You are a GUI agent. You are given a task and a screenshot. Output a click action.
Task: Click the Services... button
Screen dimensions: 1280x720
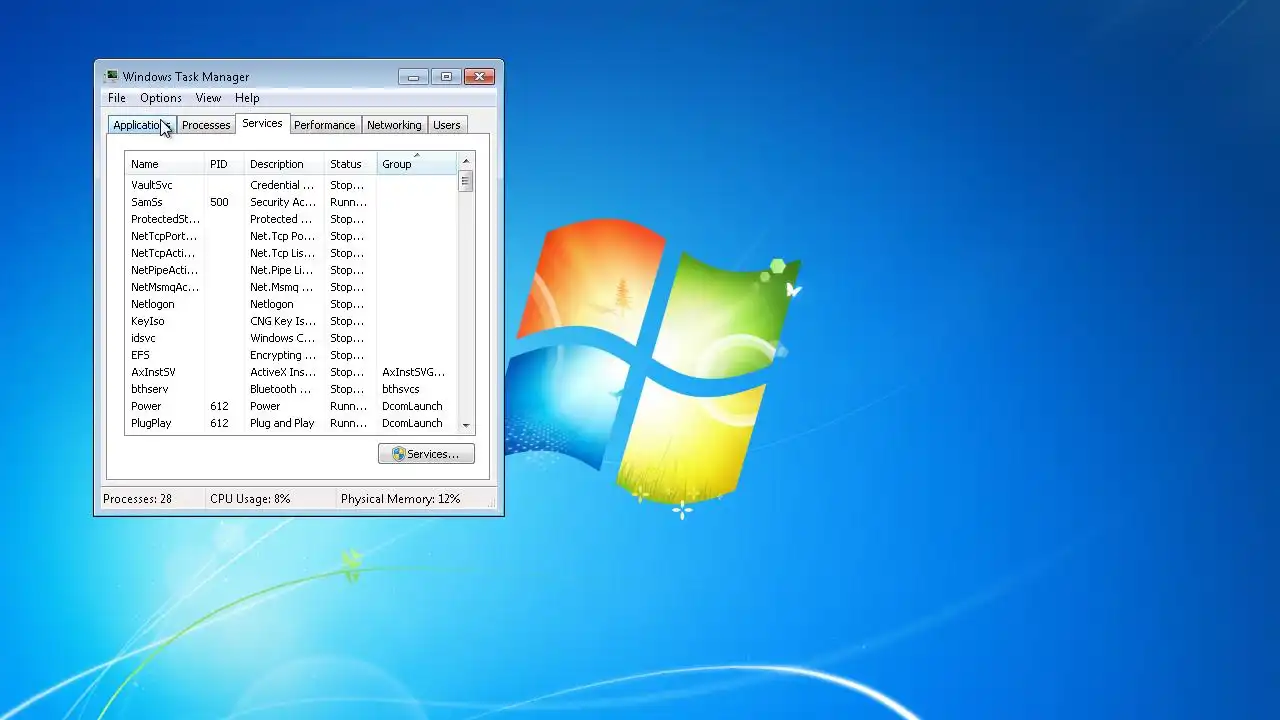(x=426, y=454)
